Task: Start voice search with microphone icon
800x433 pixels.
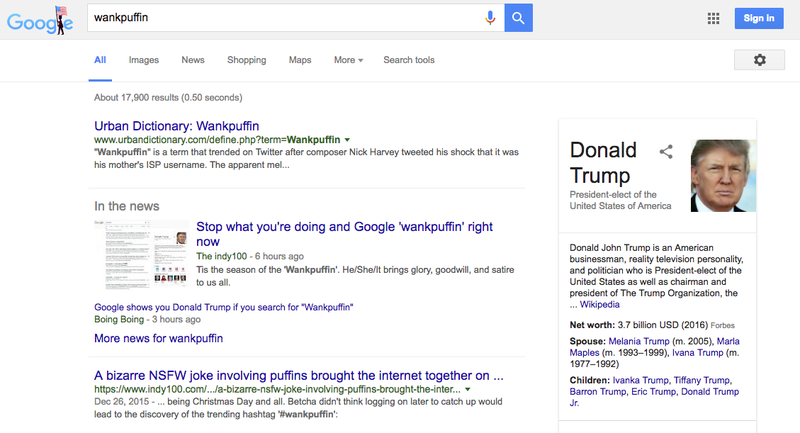Action: point(490,18)
